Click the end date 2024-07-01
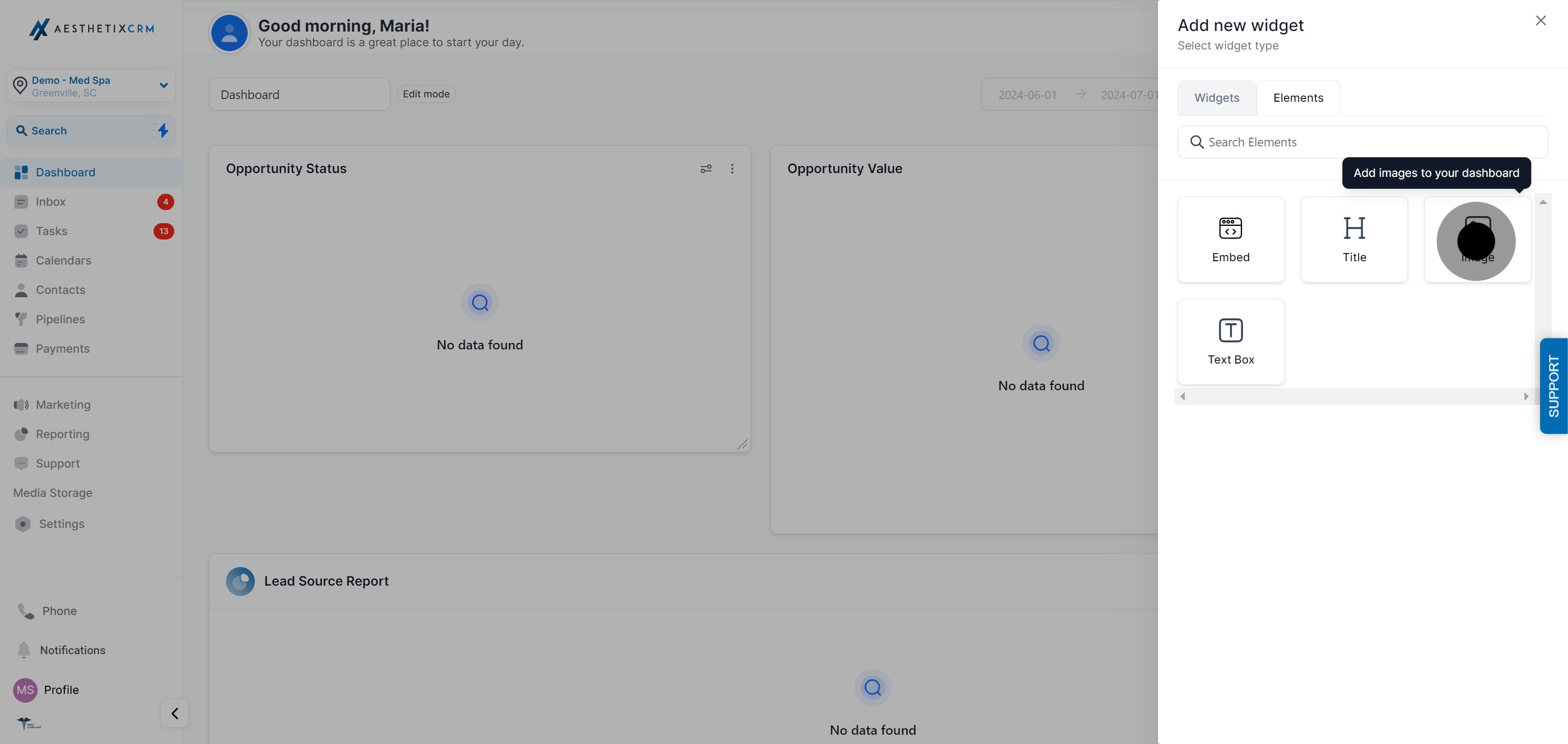 click(x=1129, y=95)
